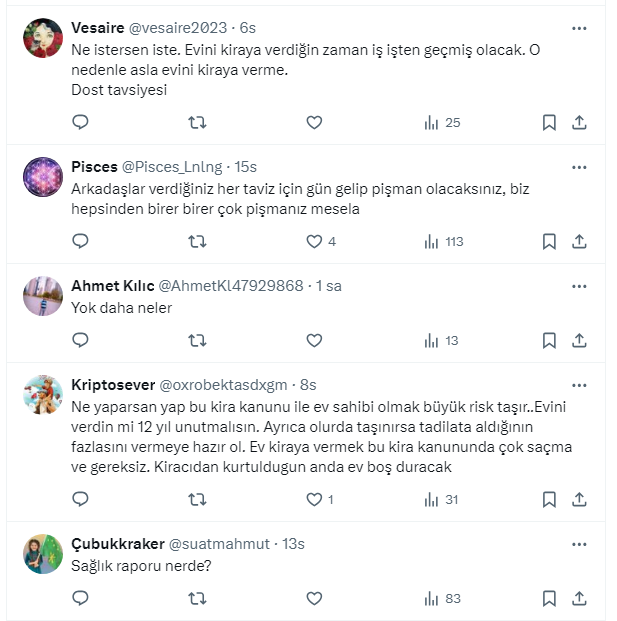This screenshot has width=617, height=621.
Task: Expand more menu on Çubukkraker's tweet
Action: pos(579,543)
